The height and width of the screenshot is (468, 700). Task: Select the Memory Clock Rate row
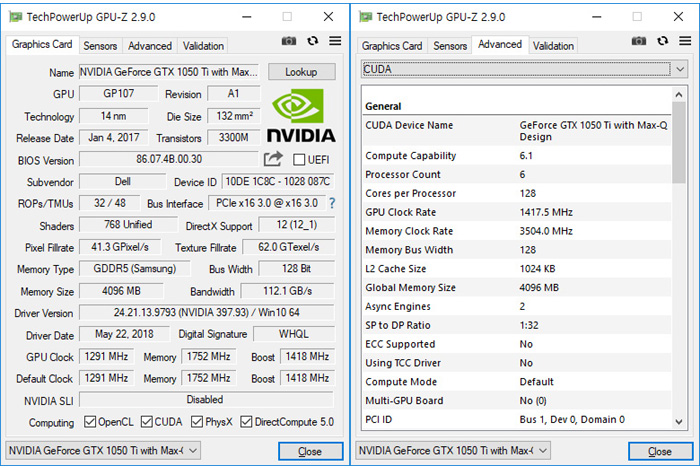[517, 231]
